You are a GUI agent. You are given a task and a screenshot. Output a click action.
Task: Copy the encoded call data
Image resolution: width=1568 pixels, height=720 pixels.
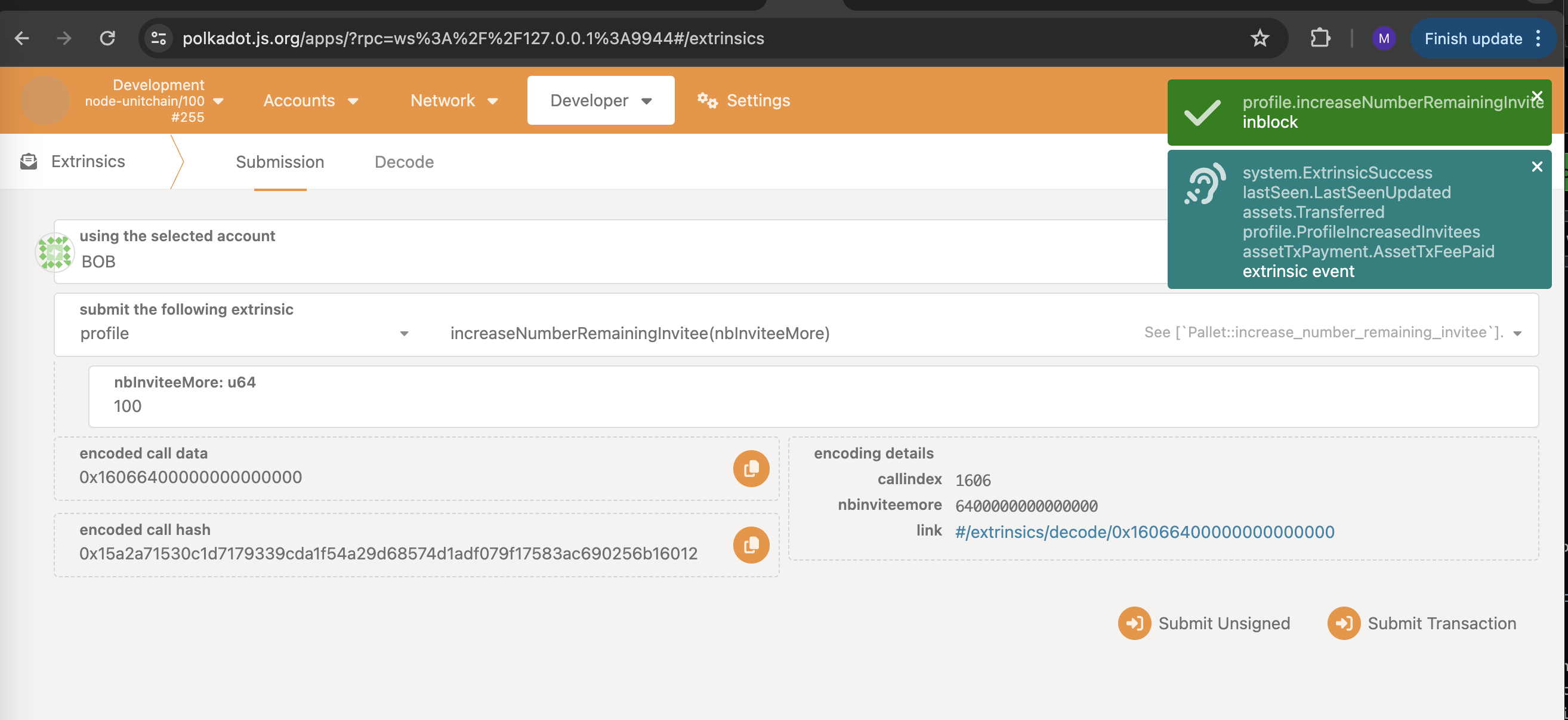[751, 469]
